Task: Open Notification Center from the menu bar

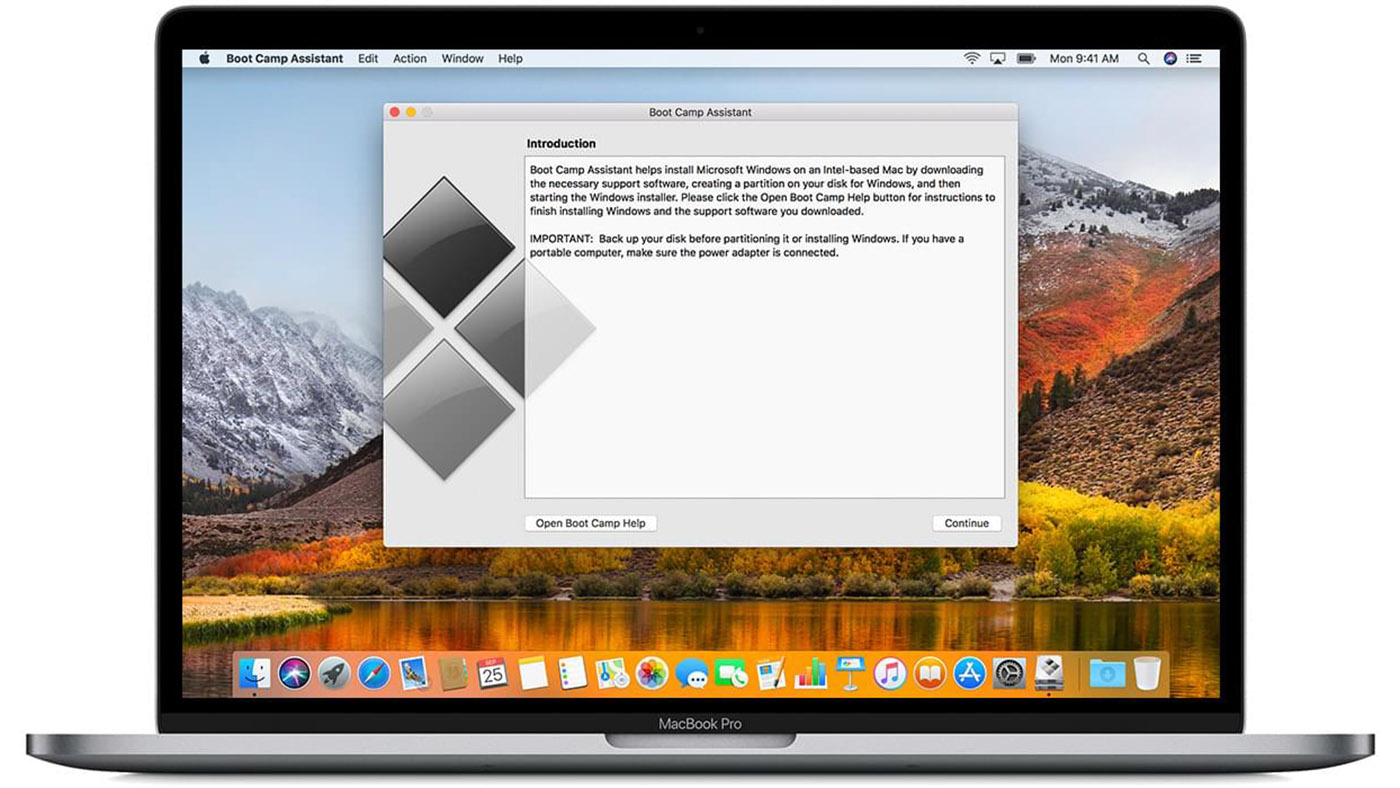Action: click(x=1194, y=58)
